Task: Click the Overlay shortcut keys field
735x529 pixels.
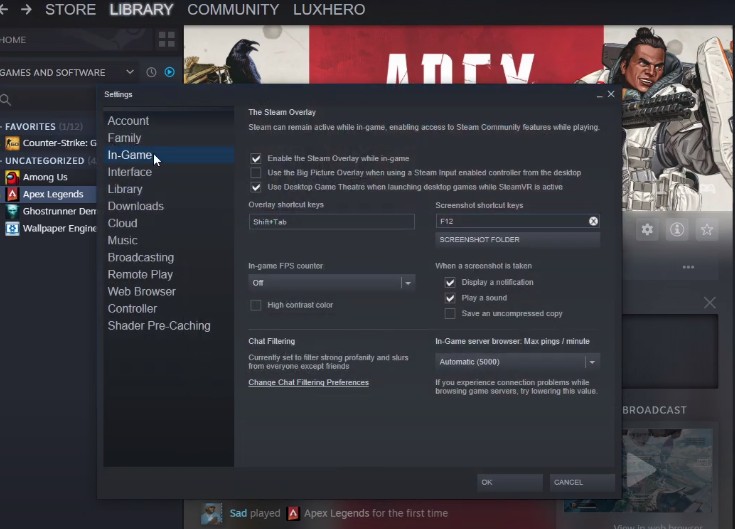Action: coord(331,222)
